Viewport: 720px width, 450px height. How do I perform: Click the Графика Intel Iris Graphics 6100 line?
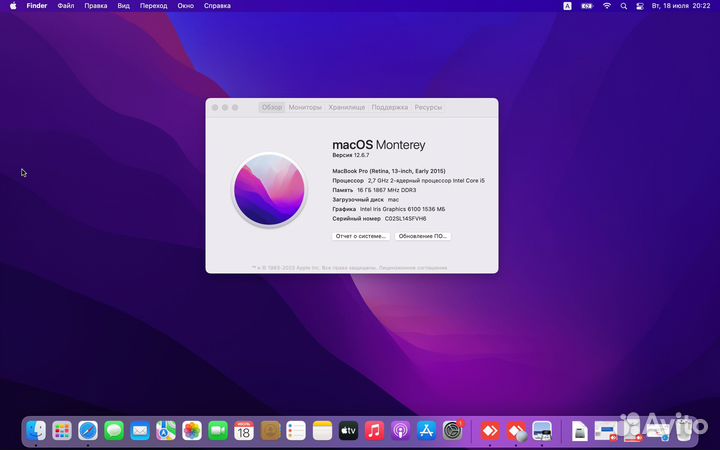click(x=388, y=209)
